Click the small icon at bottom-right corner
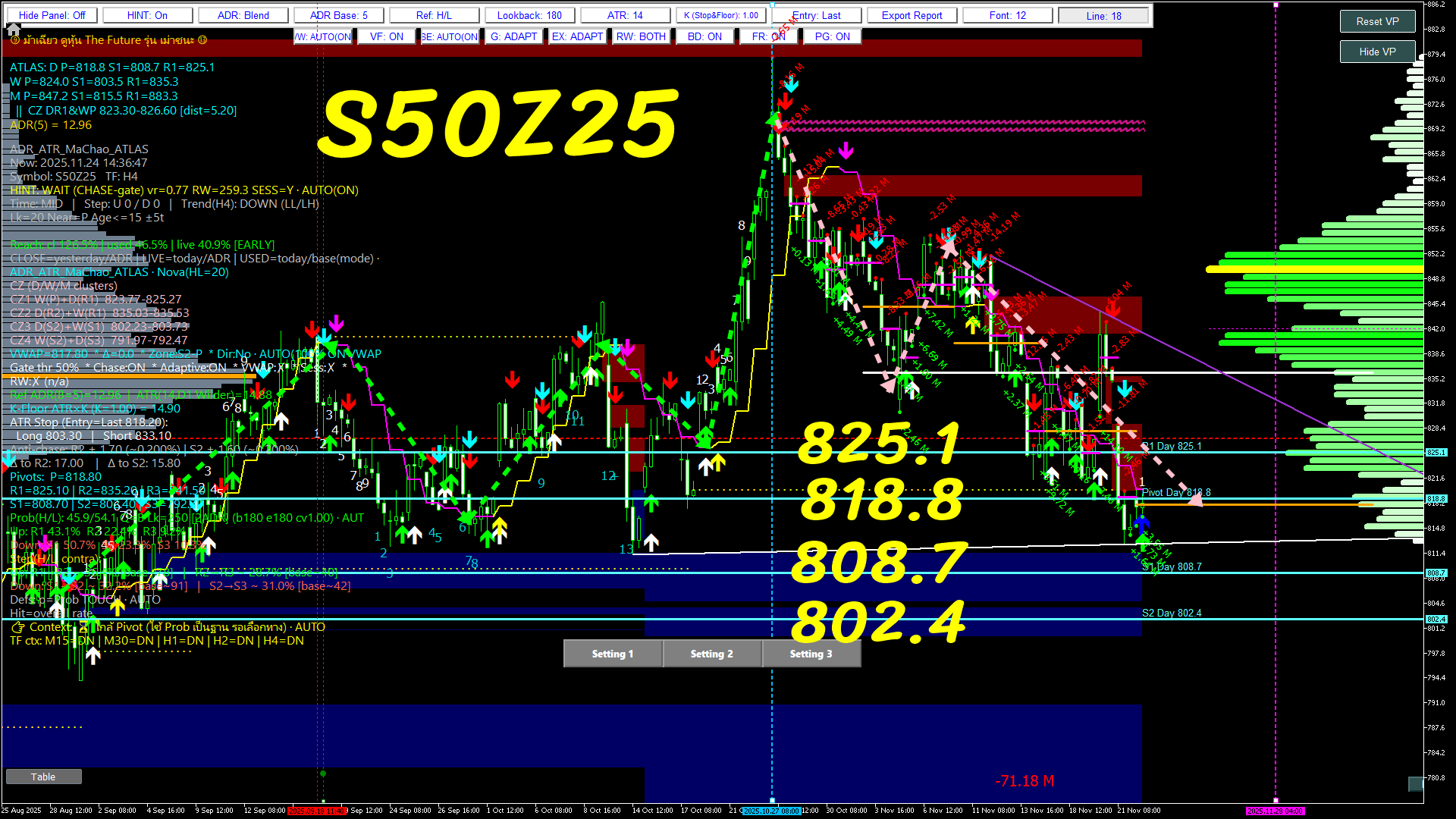Image resolution: width=1456 pixels, height=819 pixels. pos(1415,783)
